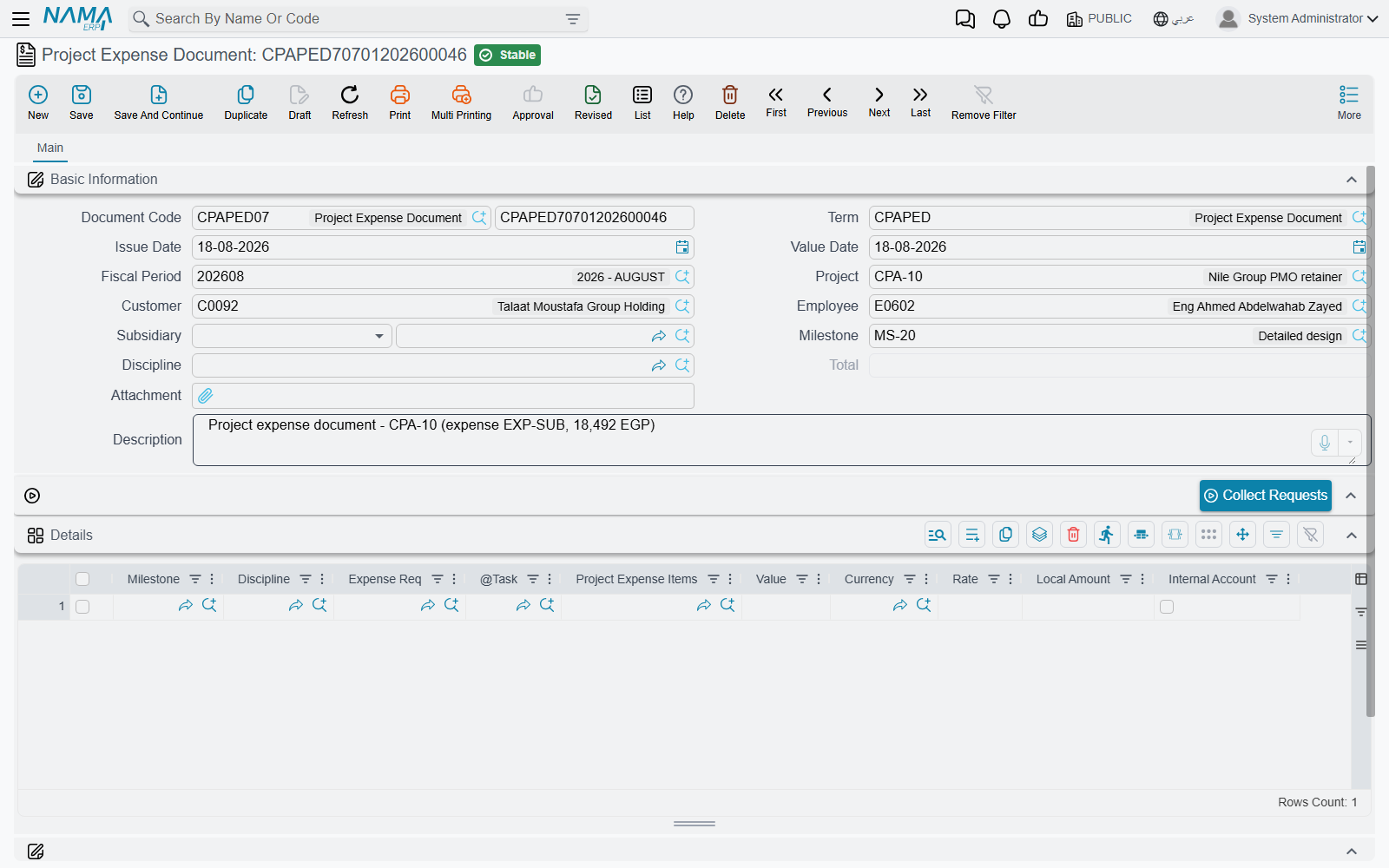Viewport: 1389px width, 868px height.
Task: Click the panel resize handle below grid
Action: (x=694, y=824)
